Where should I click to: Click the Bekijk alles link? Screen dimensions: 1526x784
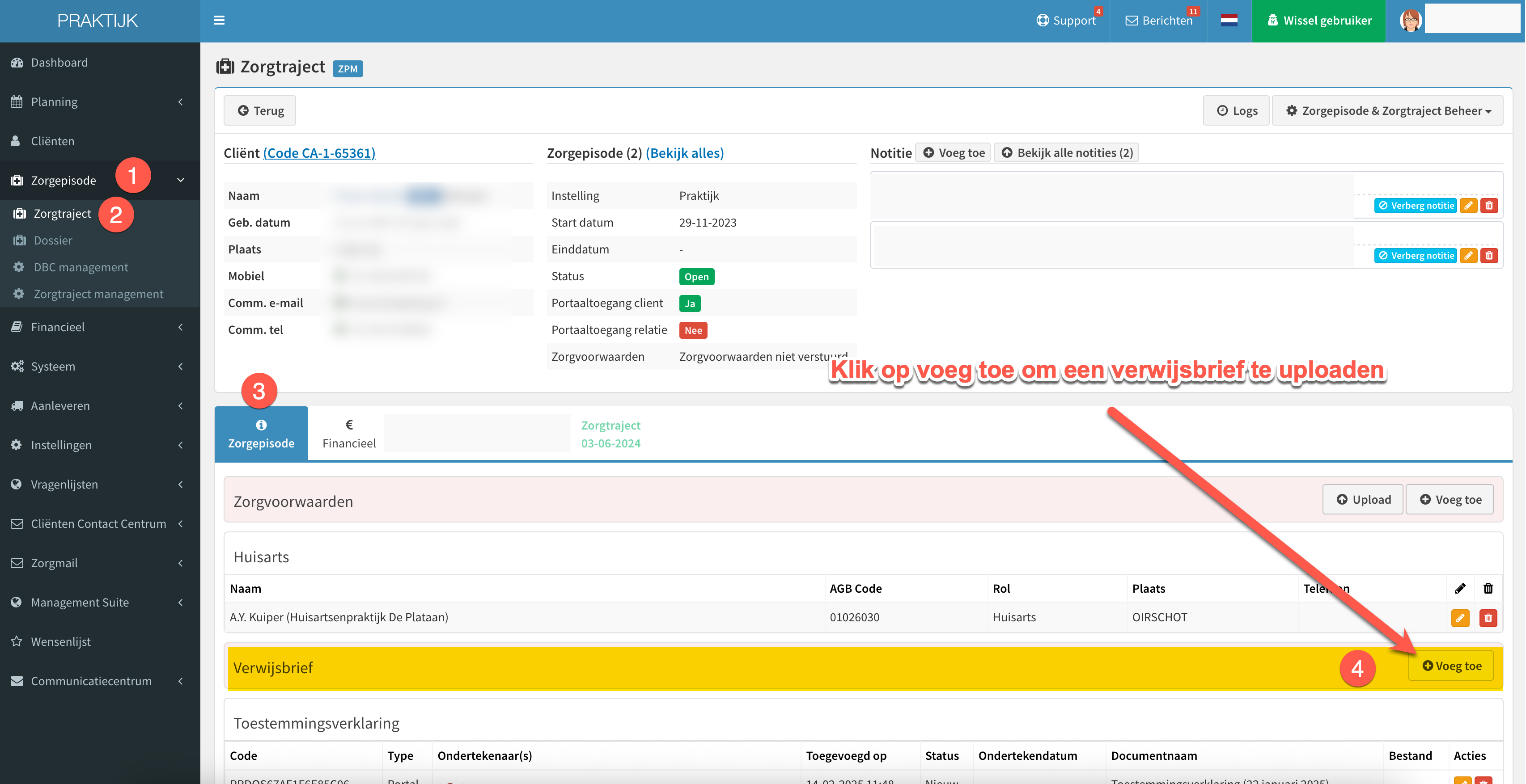click(685, 153)
